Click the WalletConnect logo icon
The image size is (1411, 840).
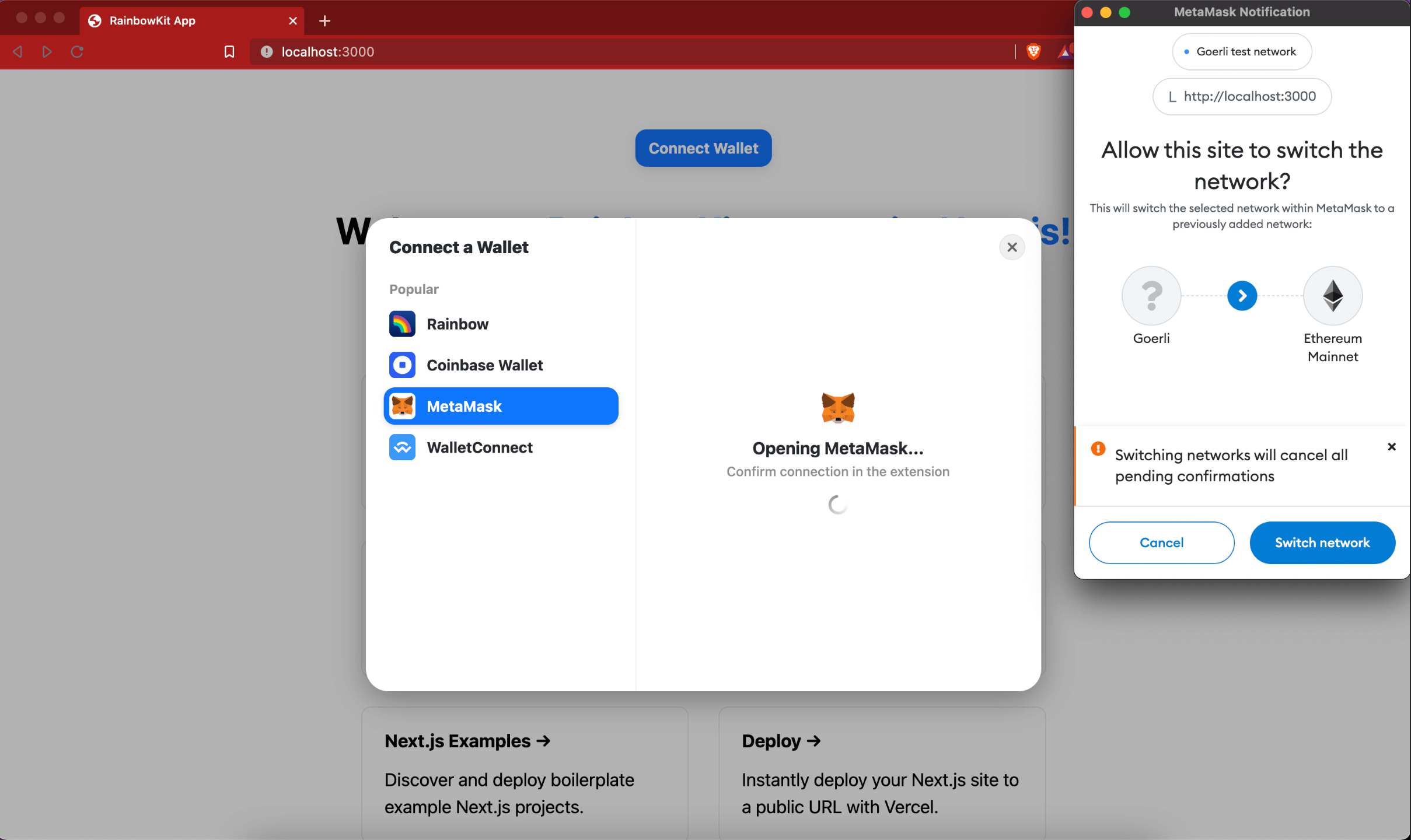click(402, 447)
